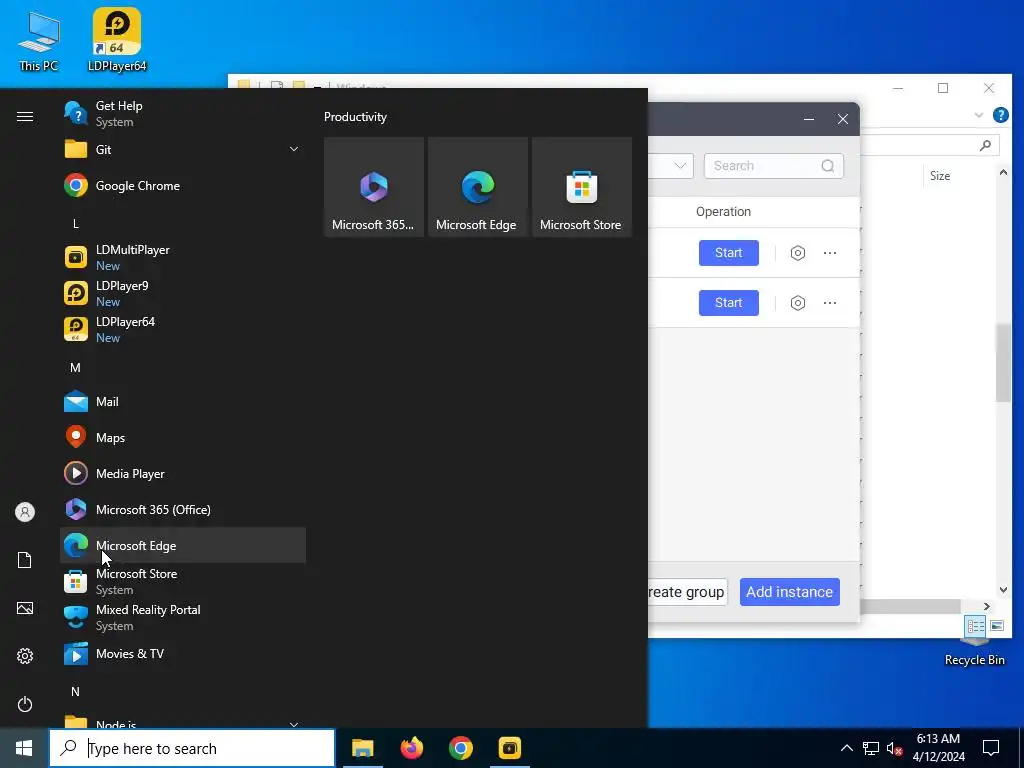Open Firefox from the taskbar
The width and height of the screenshot is (1024, 768).
tap(411, 748)
